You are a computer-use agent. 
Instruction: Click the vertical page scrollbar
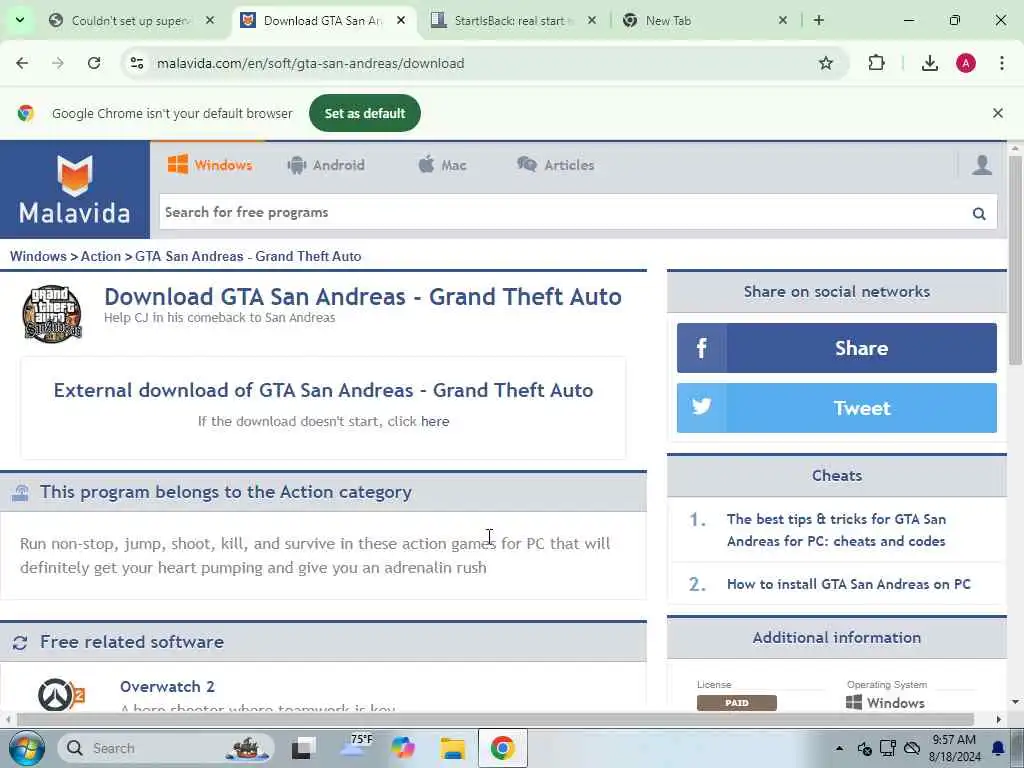(1015, 261)
